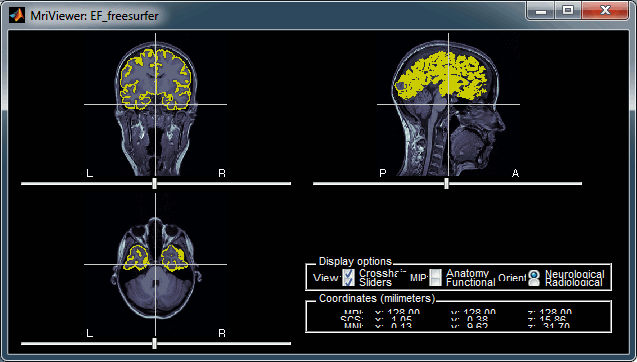Uncheck the Sliders view checkbox

coord(348,282)
